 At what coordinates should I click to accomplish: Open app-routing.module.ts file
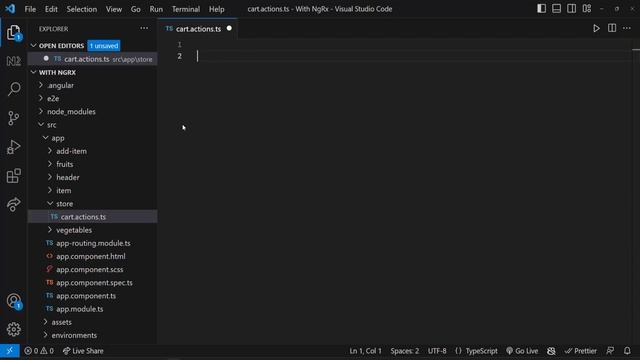pyautogui.click(x=93, y=243)
